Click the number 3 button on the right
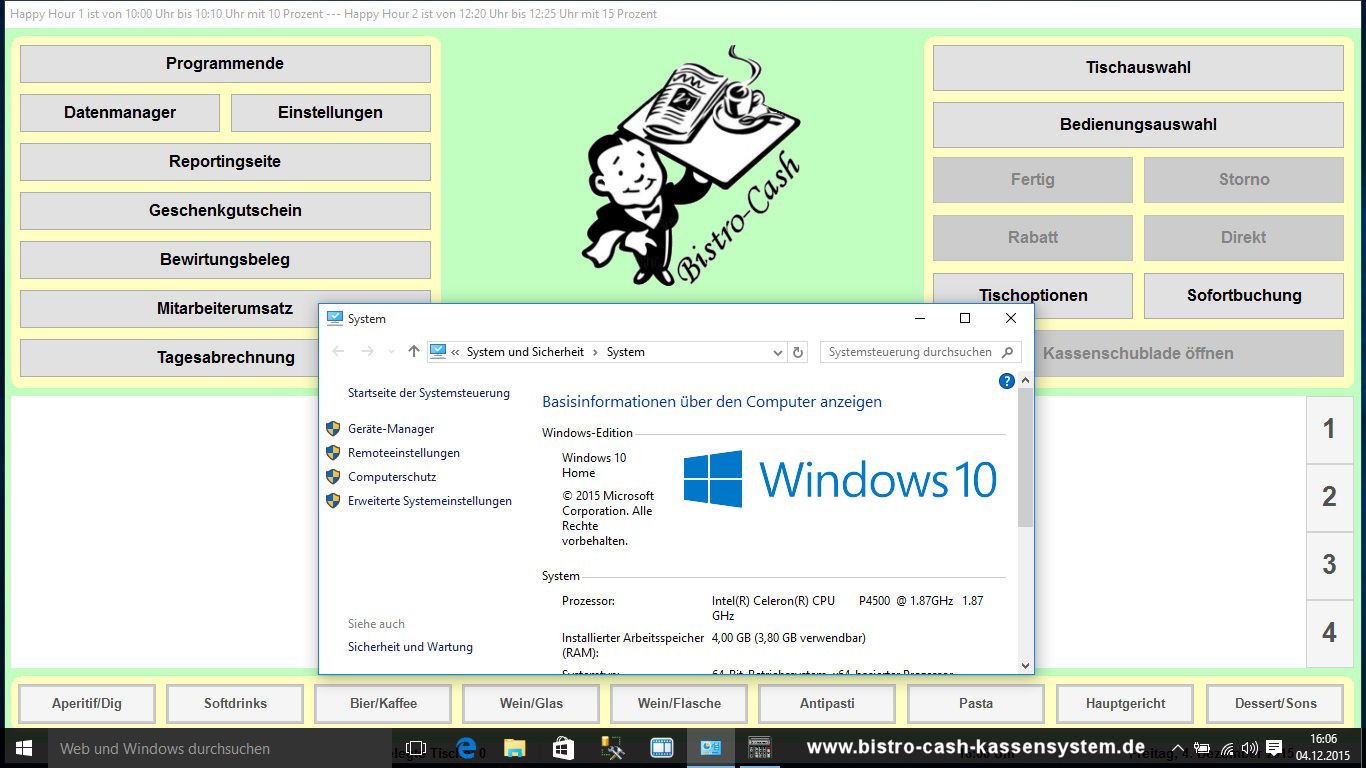Viewport: 1366px width, 768px height. (1329, 565)
